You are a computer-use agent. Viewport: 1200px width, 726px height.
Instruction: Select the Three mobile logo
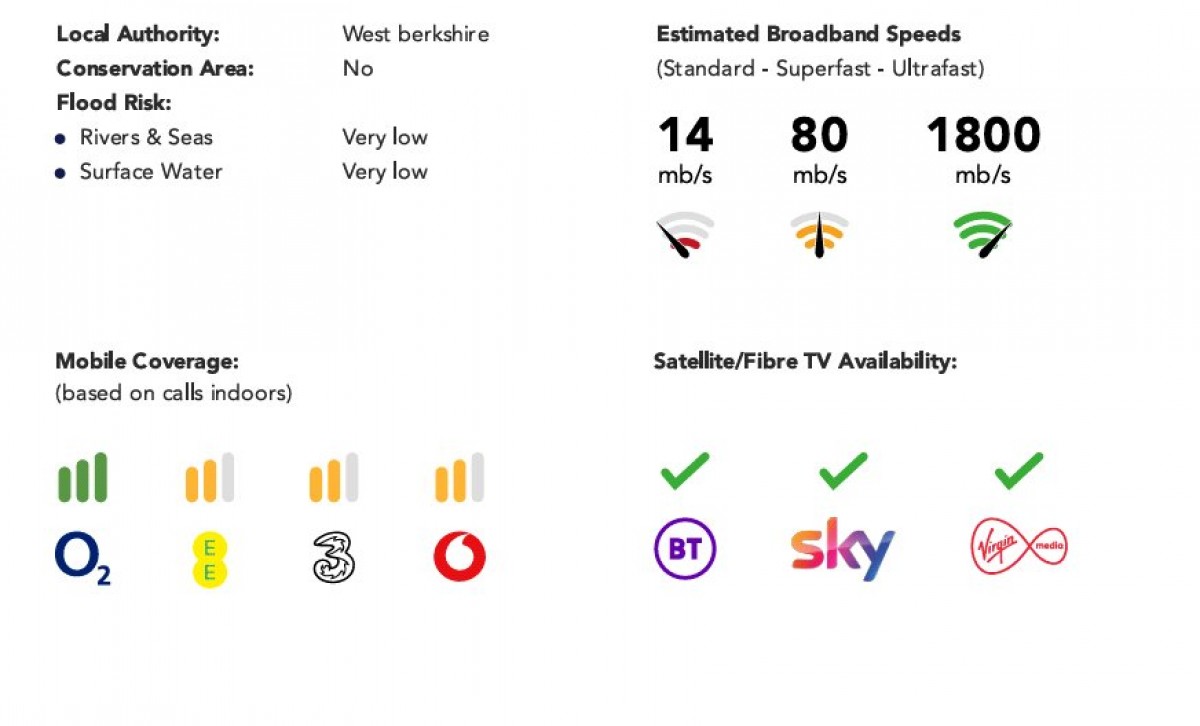333,557
